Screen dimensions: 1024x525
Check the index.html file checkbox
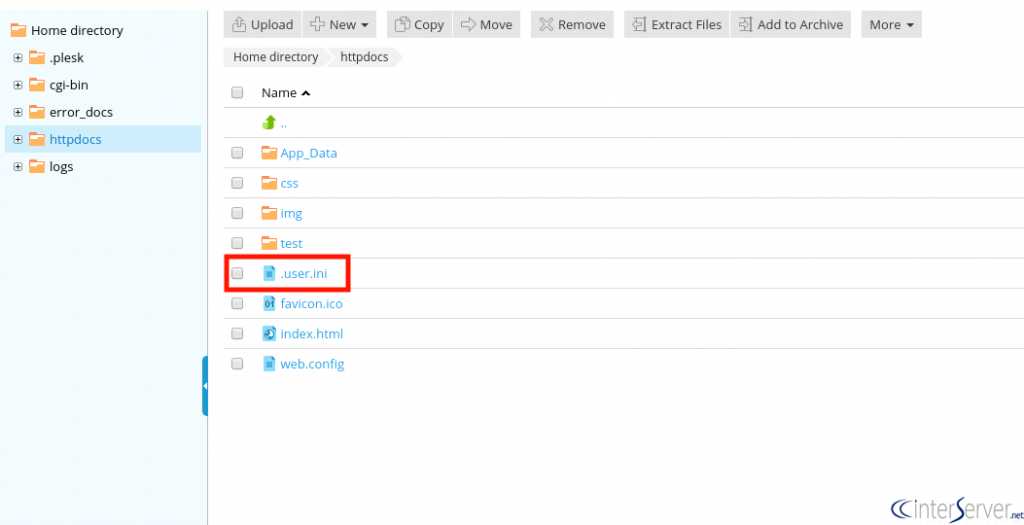(237, 333)
